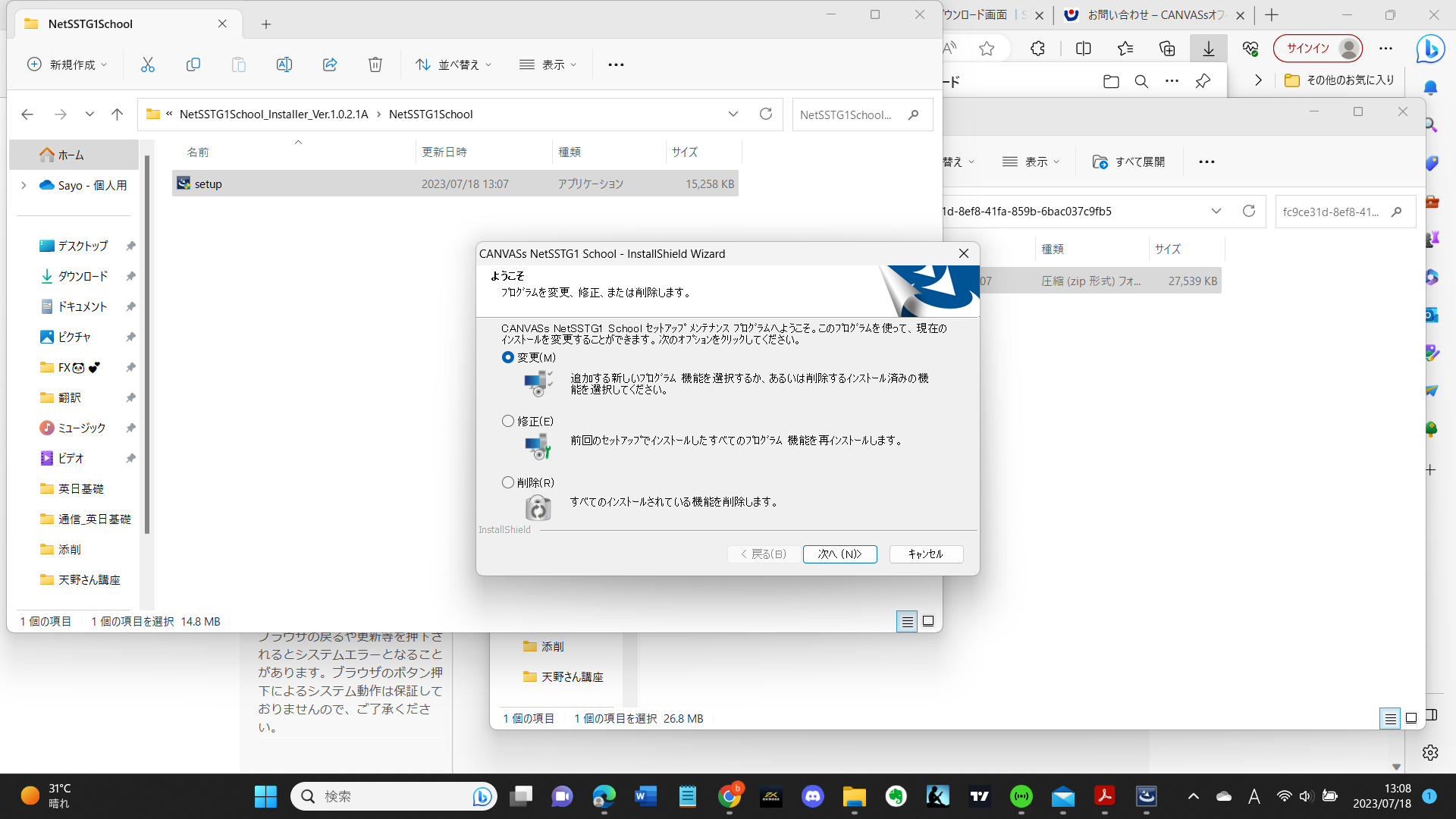Click the サインイン profile button in Edge
Image resolution: width=1456 pixels, height=819 pixels.
(1318, 49)
